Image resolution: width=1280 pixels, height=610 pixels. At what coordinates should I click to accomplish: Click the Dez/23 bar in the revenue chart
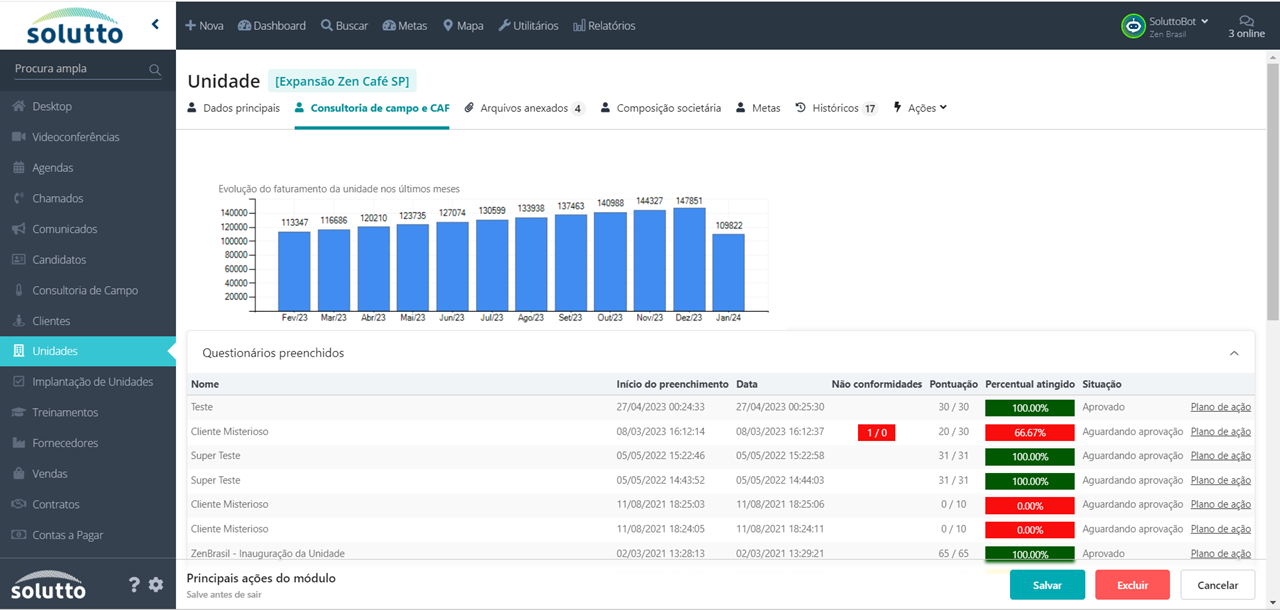coord(689,259)
